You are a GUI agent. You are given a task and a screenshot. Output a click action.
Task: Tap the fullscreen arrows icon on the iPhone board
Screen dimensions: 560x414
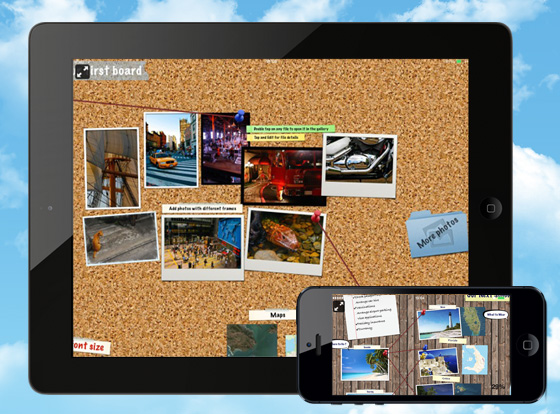tap(339, 306)
